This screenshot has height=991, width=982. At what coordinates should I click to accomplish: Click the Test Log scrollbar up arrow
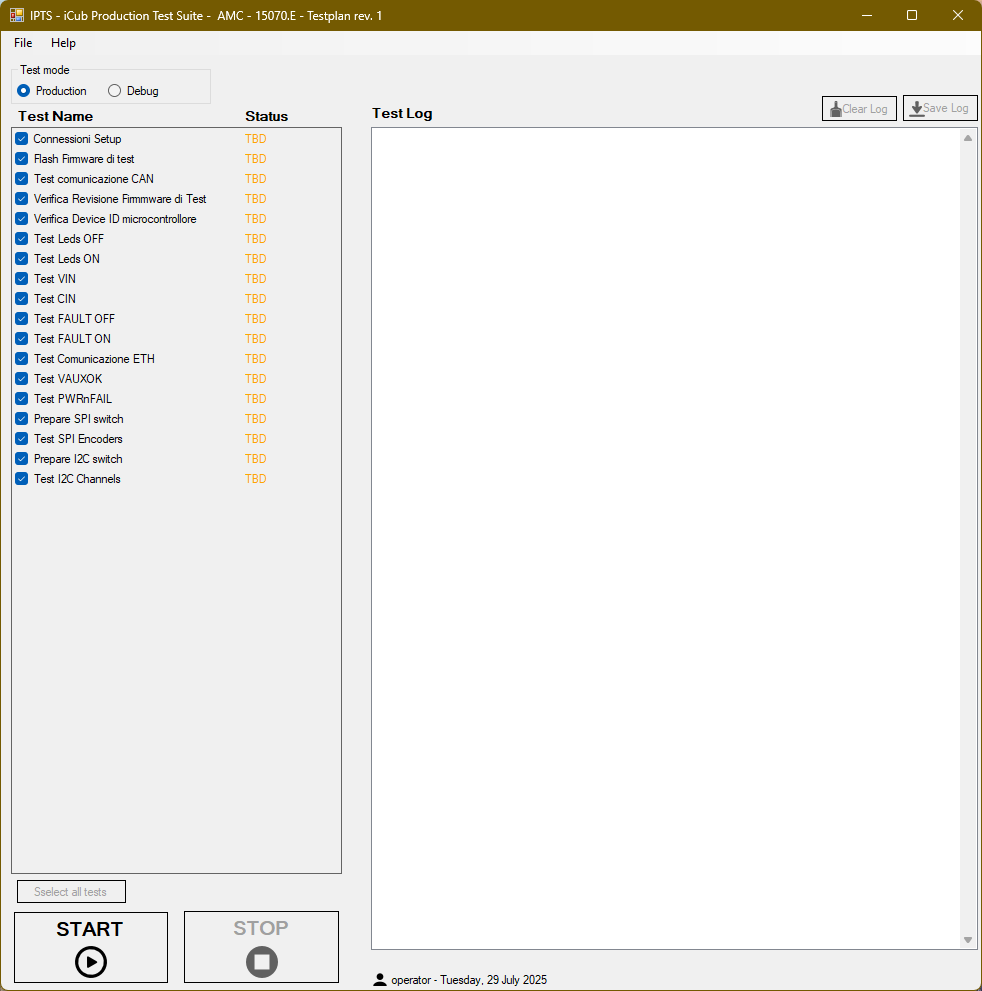pos(967,138)
